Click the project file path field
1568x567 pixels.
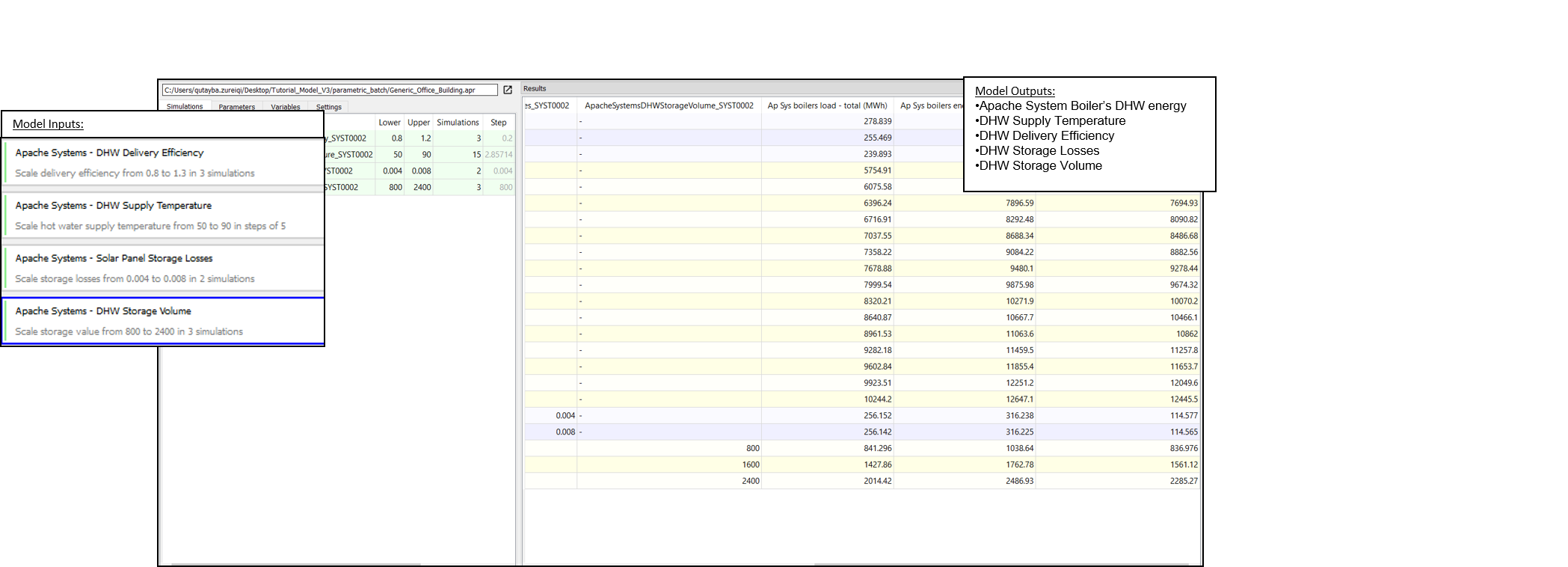(329, 90)
